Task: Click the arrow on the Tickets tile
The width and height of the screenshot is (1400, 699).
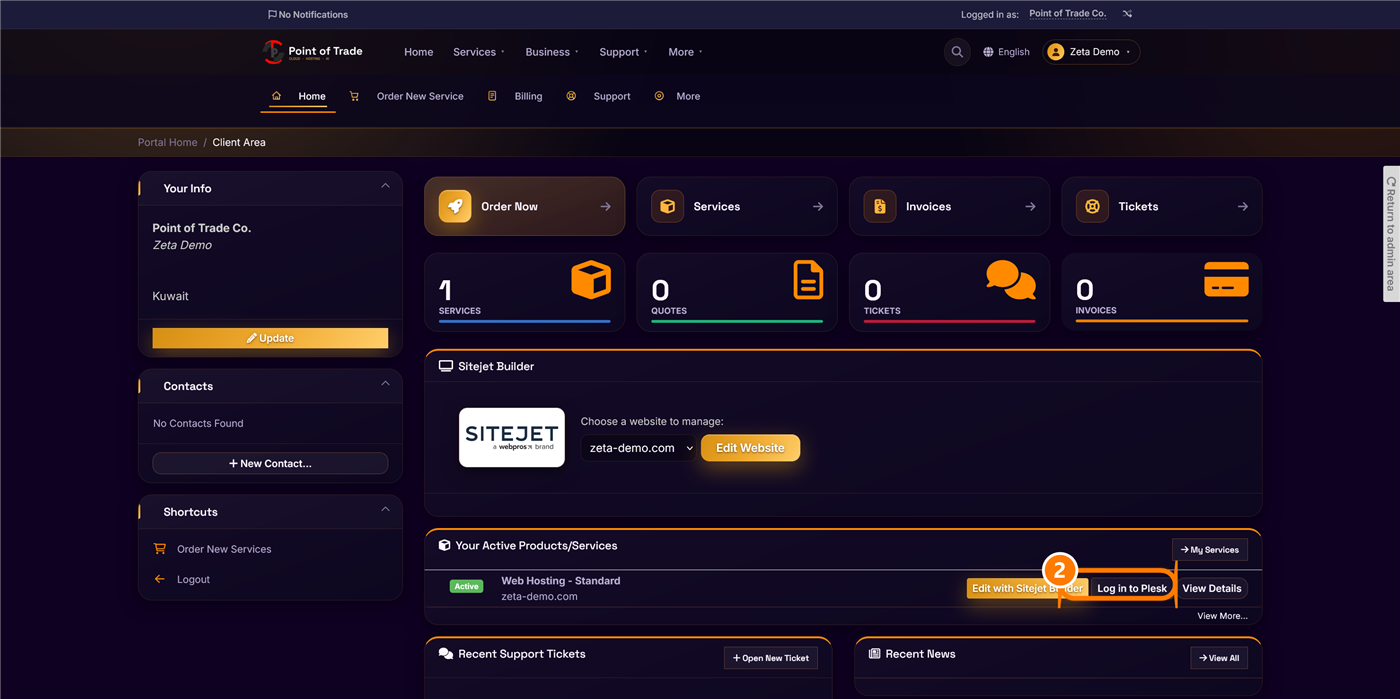Action: coord(1242,206)
